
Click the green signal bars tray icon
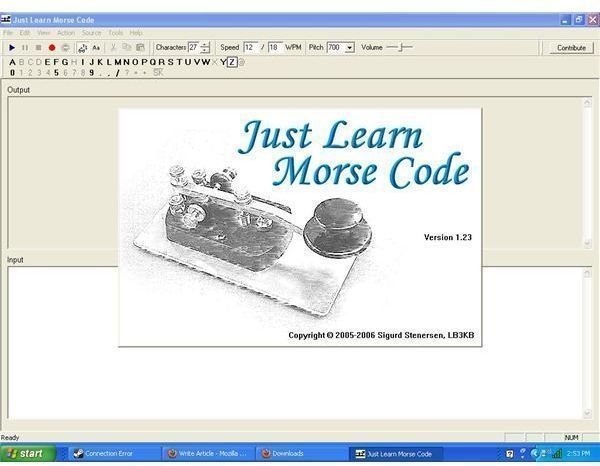pos(557,454)
